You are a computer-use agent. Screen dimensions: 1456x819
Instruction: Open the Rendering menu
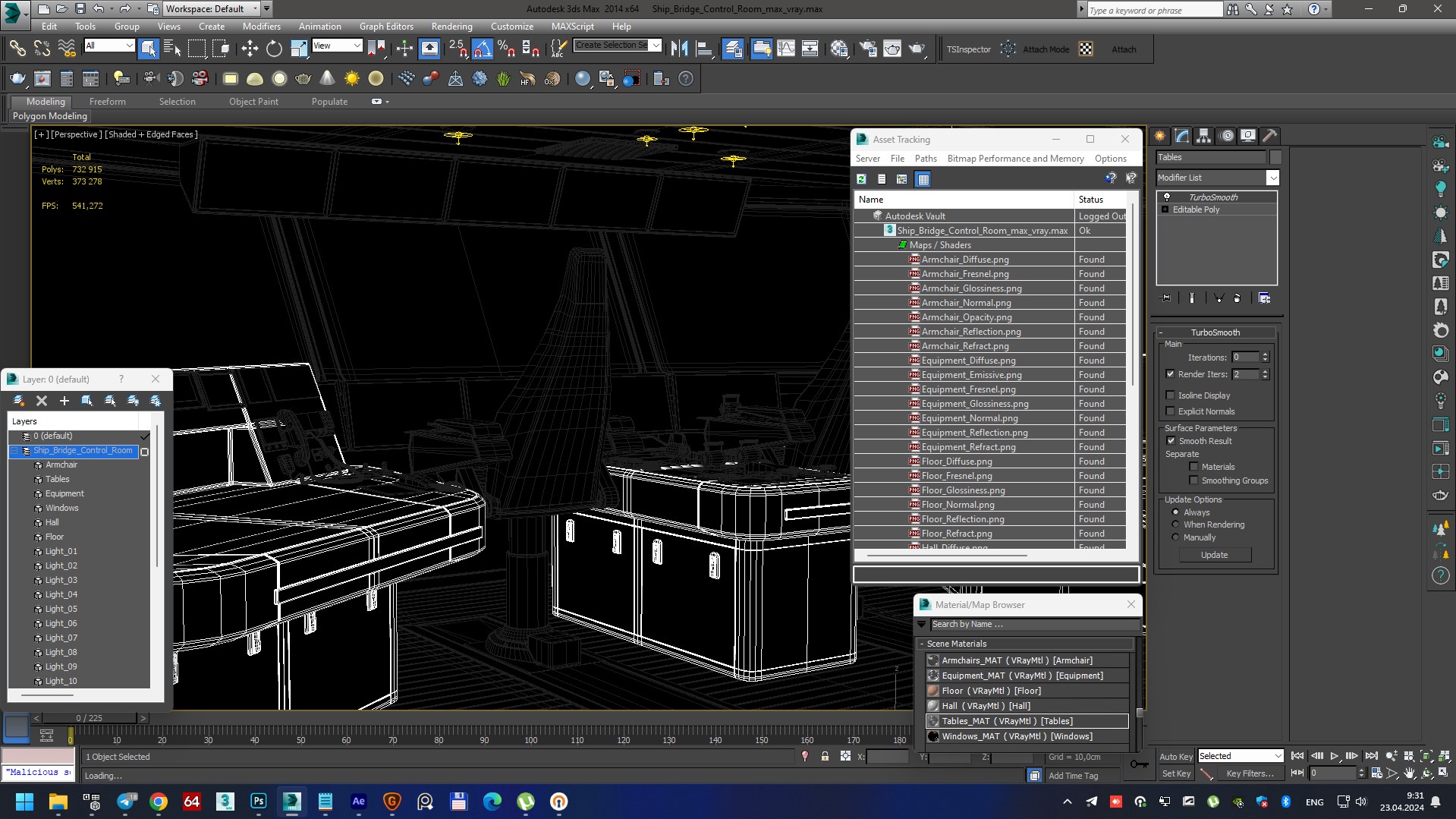pyautogui.click(x=451, y=26)
